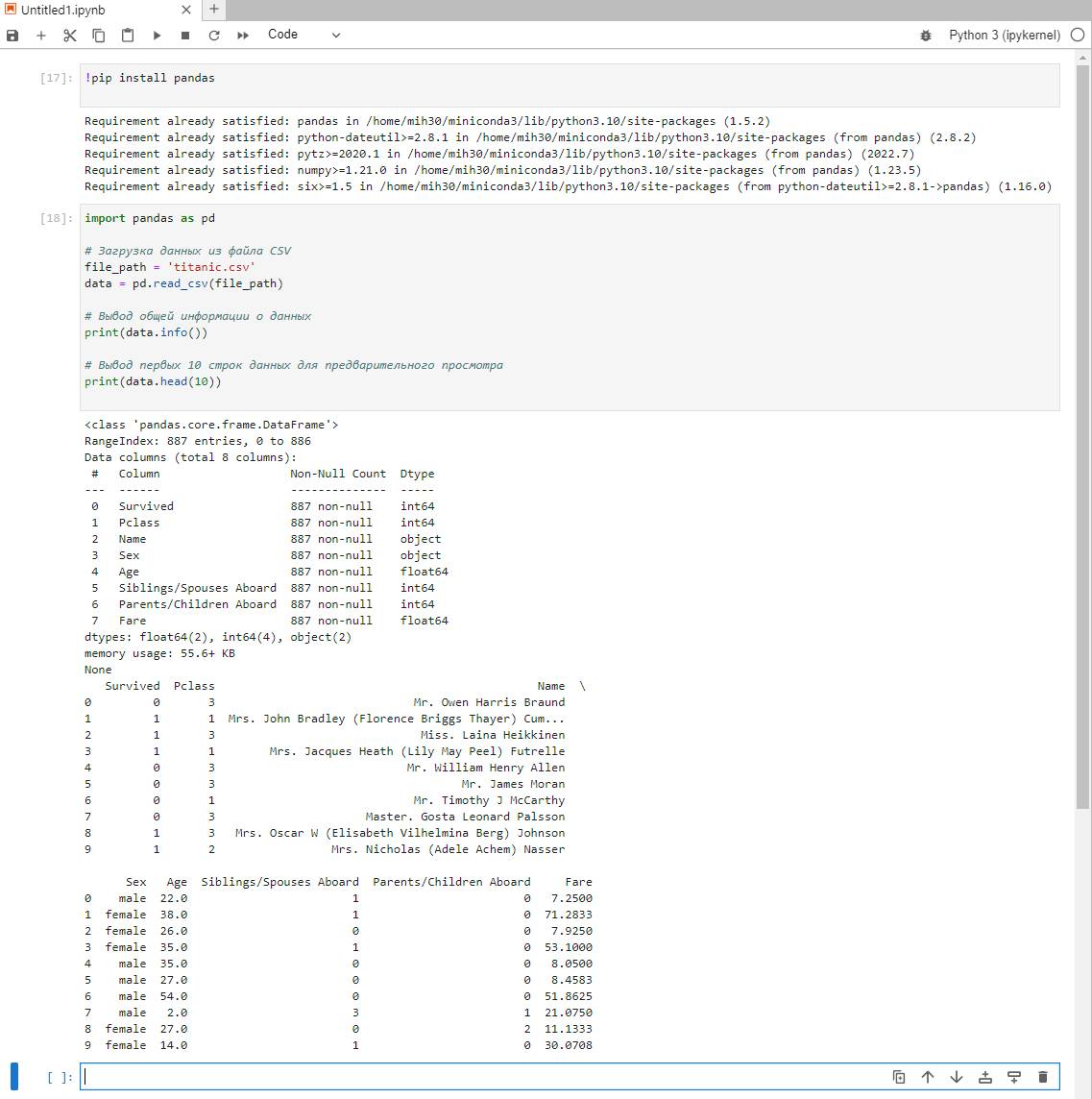Run the selected cell

click(x=157, y=36)
